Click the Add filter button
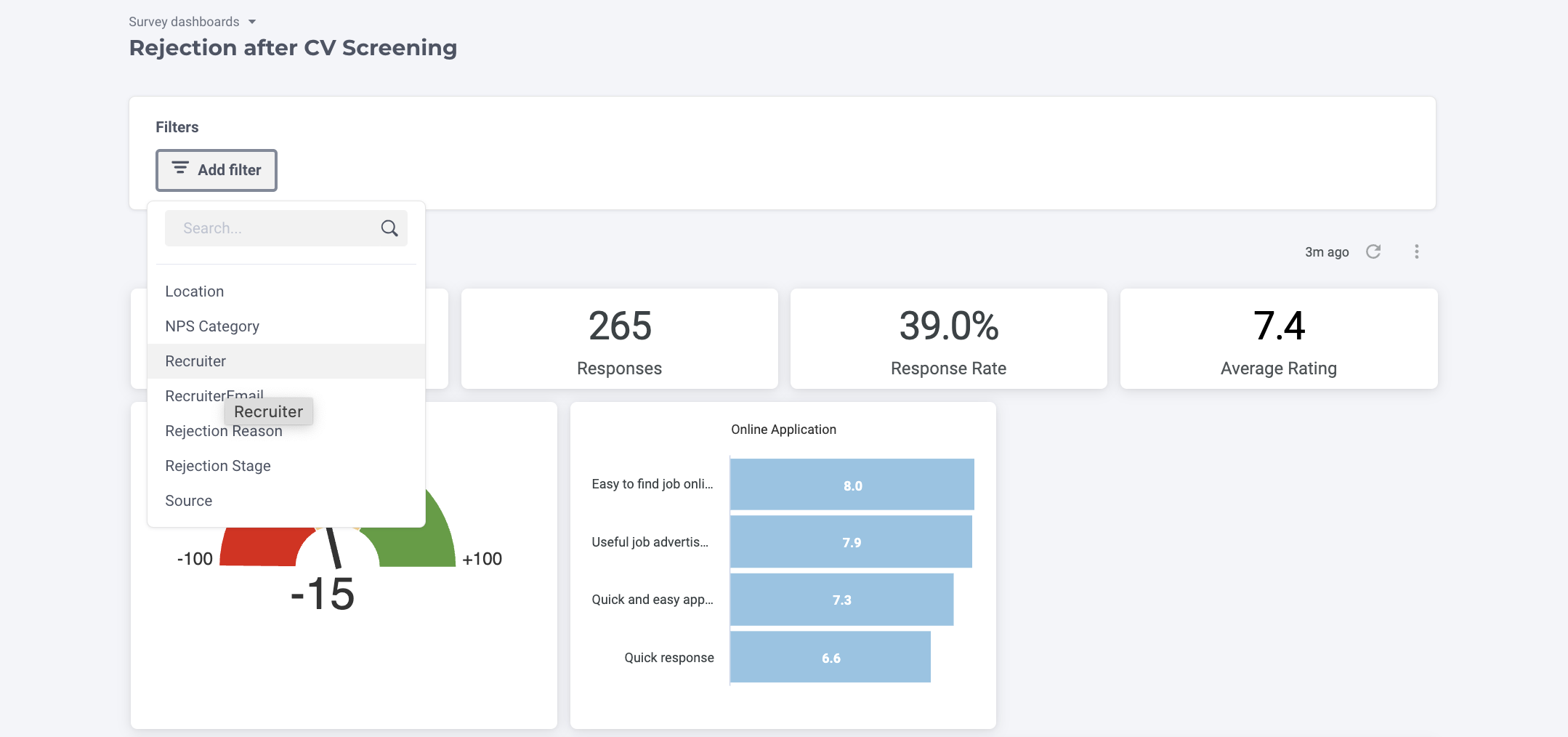 pos(217,170)
